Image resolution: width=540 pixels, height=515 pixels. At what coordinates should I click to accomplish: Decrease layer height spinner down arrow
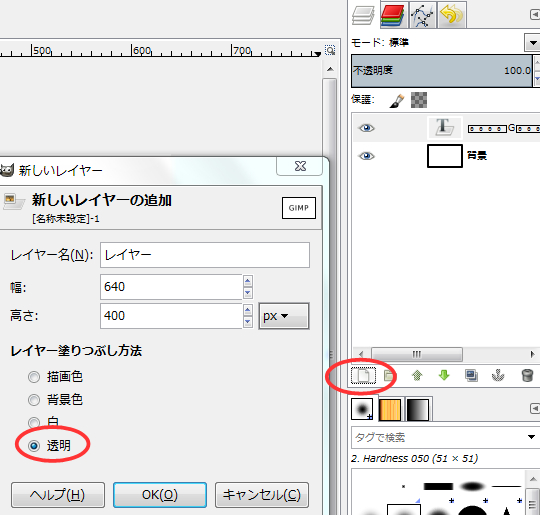click(x=248, y=322)
